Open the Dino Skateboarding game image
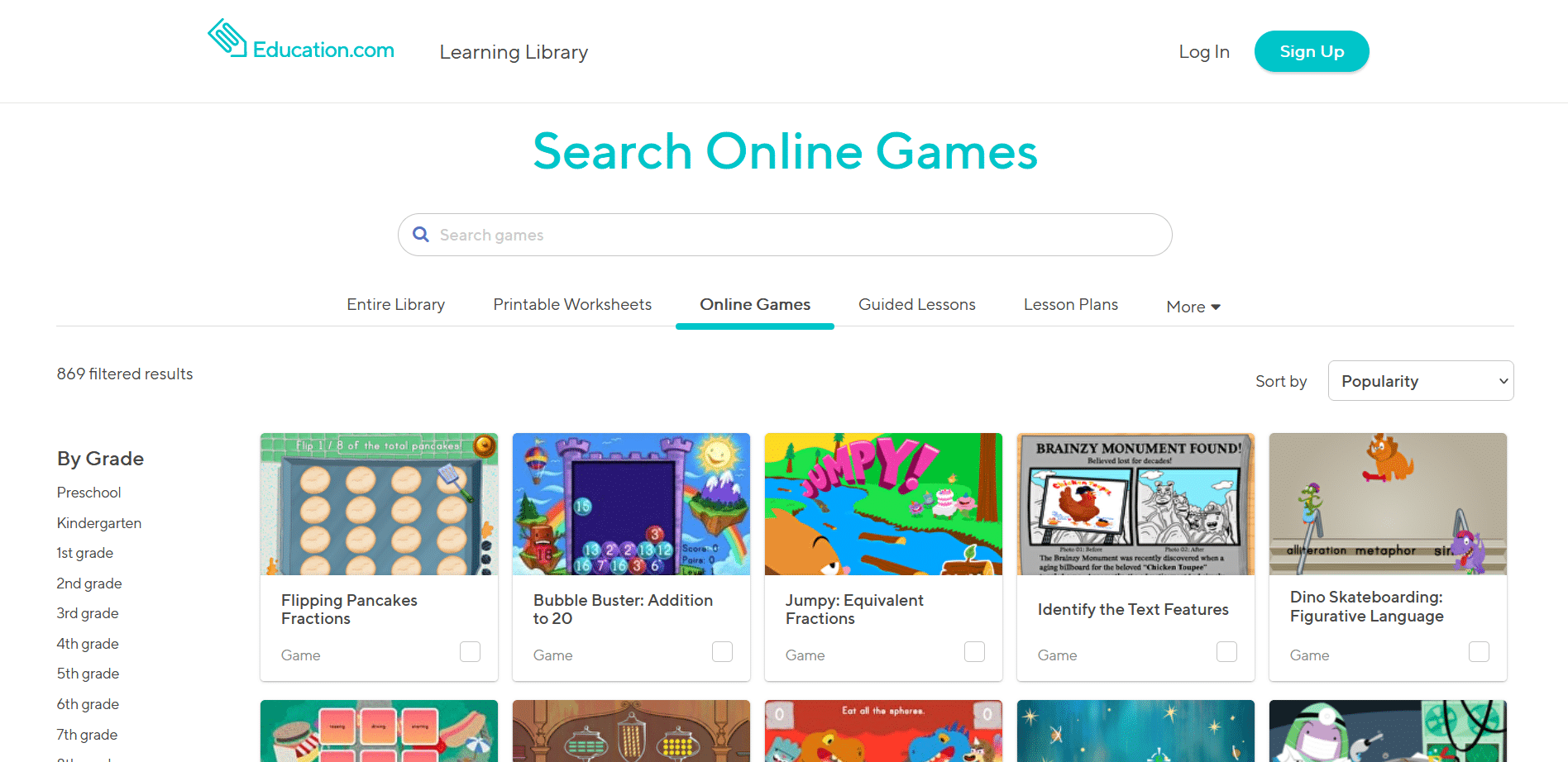This screenshot has height=762, width=1568. click(x=1388, y=504)
